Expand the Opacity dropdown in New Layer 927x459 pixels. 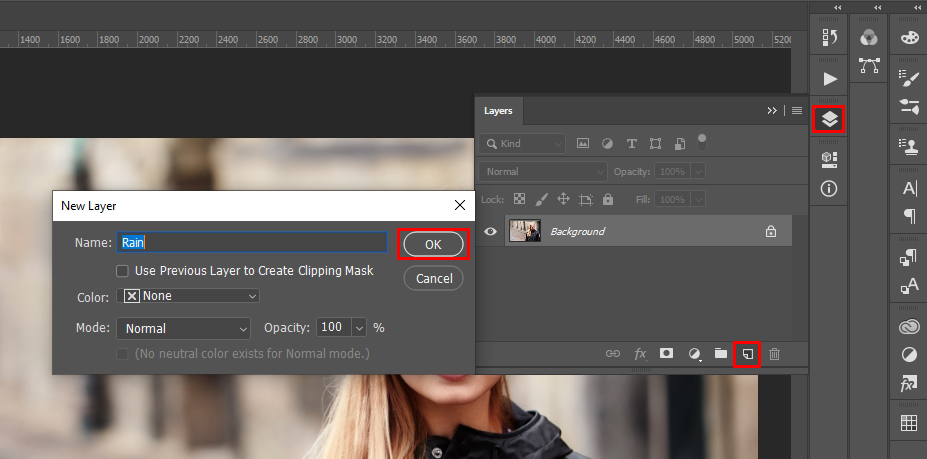pos(359,328)
